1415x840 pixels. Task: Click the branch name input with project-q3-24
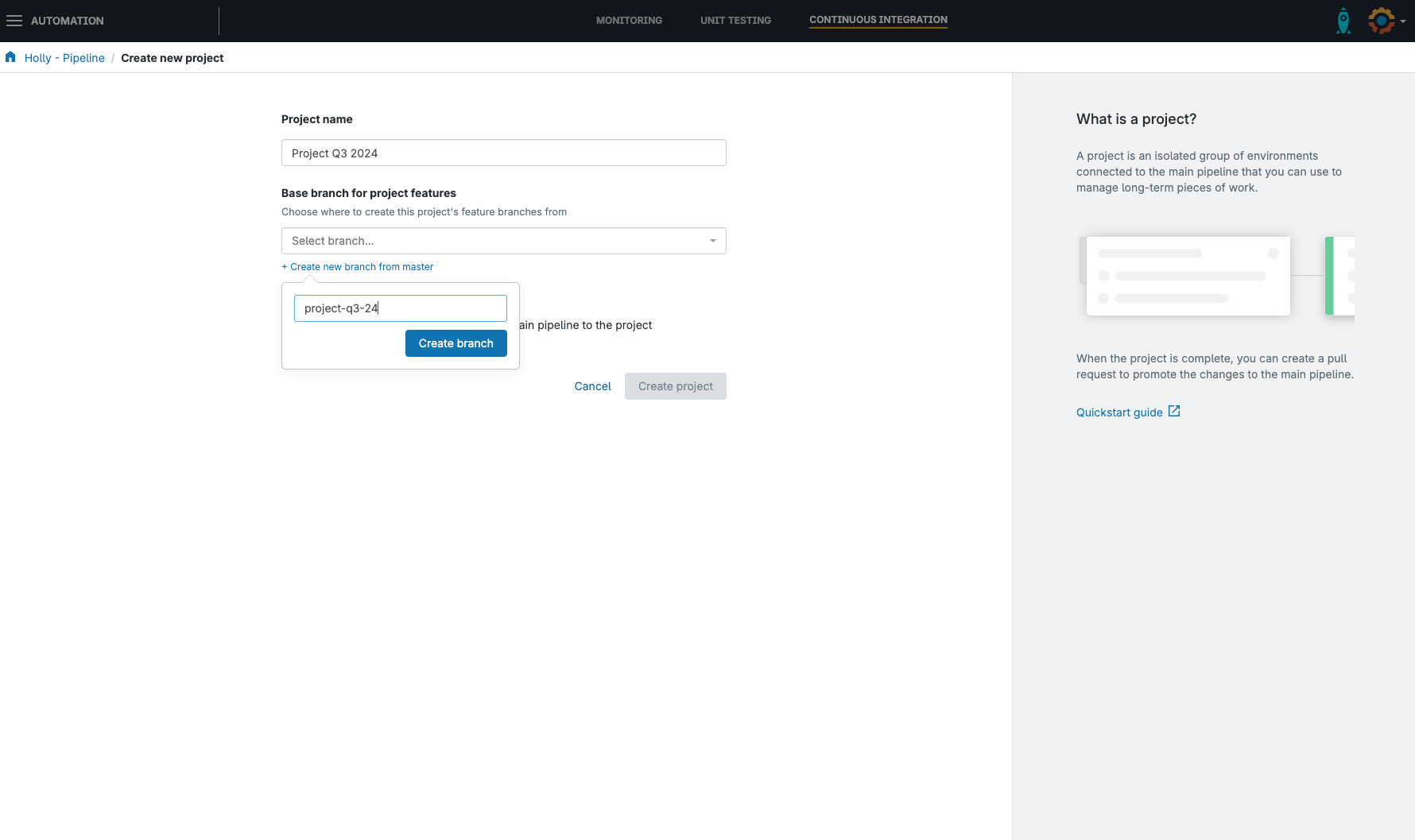pos(400,308)
